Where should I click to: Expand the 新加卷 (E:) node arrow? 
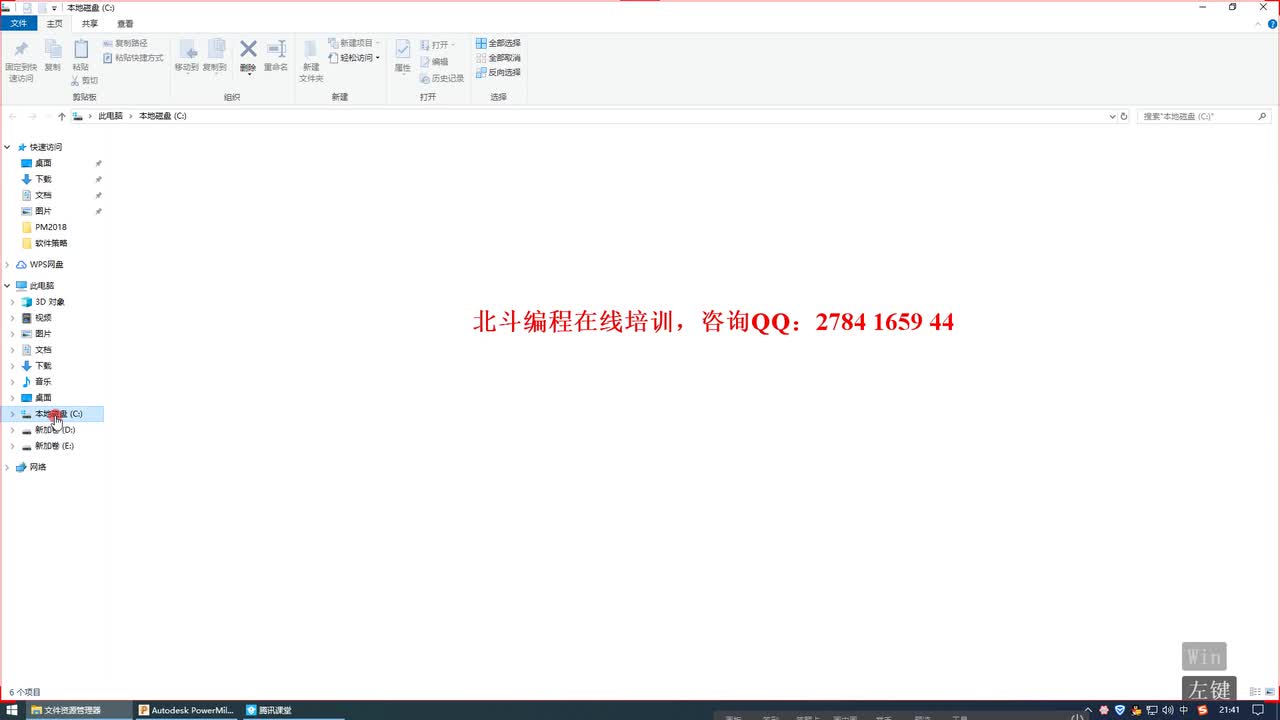point(13,446)
